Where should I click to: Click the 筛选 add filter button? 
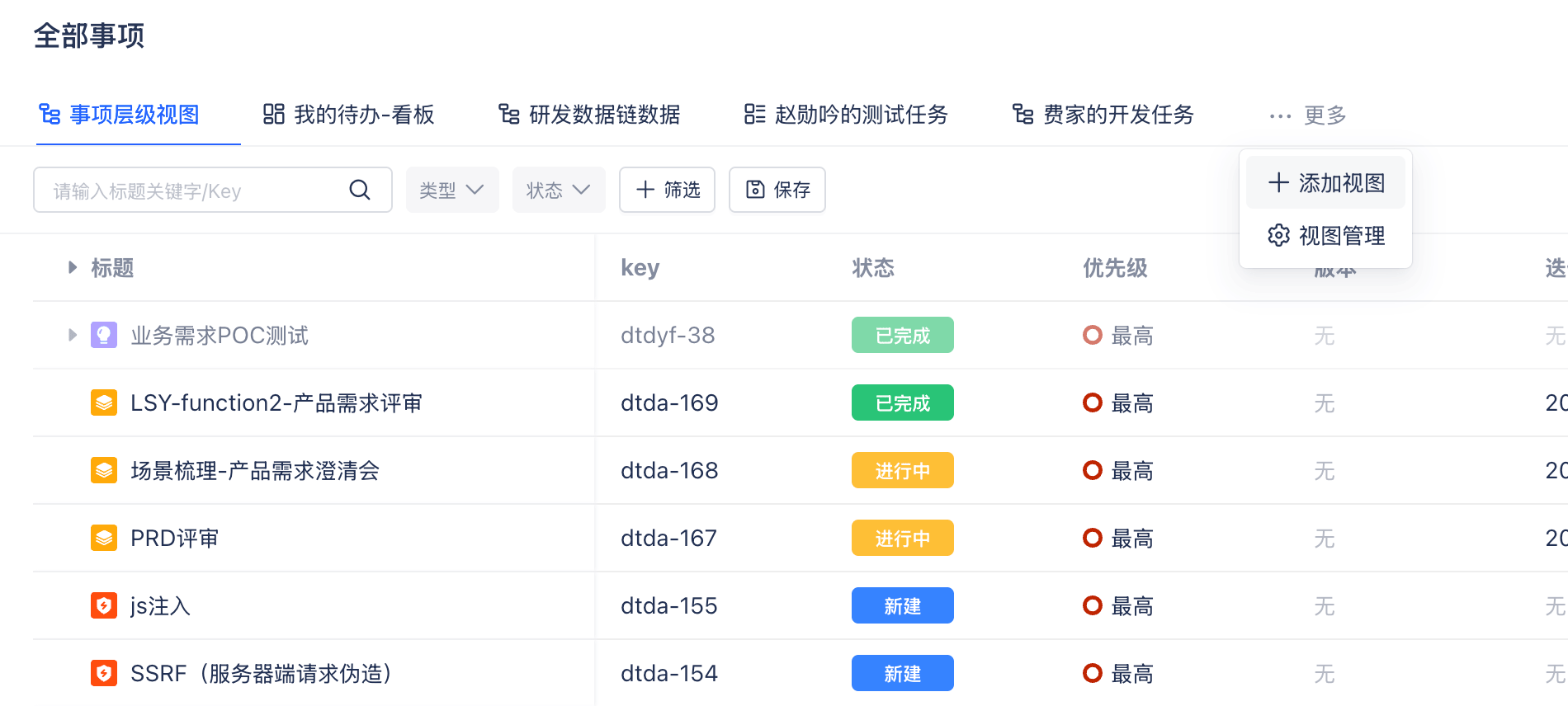click(667, 190)
